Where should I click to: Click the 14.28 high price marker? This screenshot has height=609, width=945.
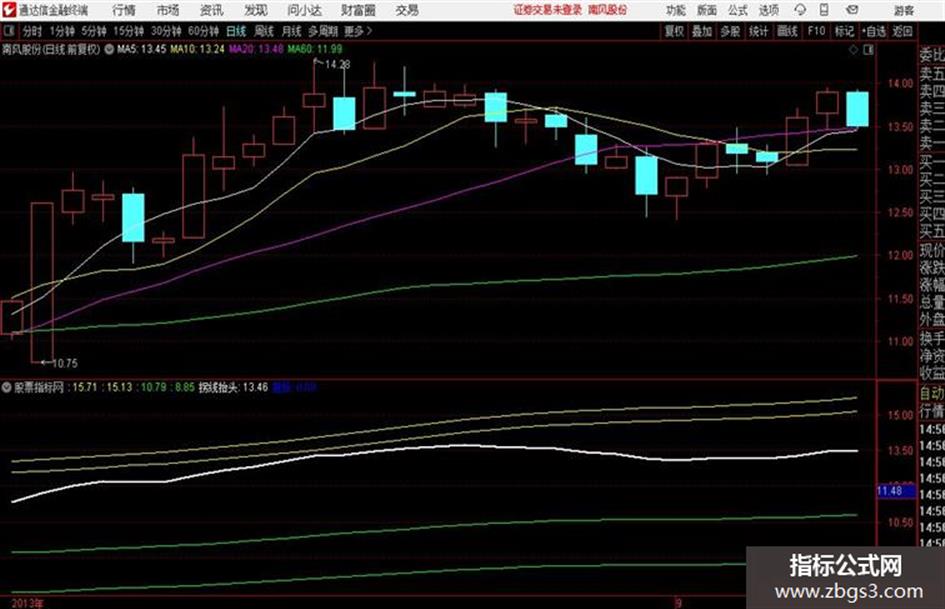pyautogui.click(x=338, y=64)
